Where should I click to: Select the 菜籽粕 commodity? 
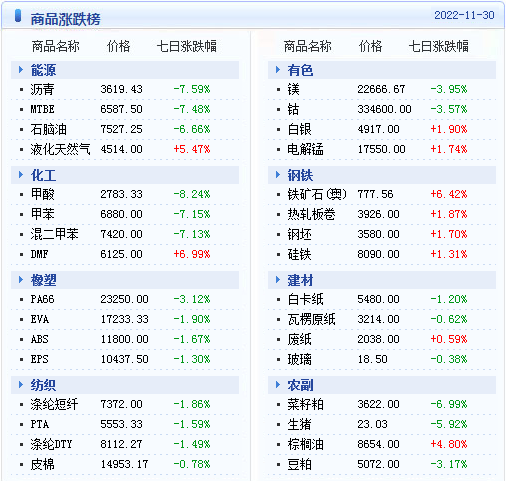(x=306, y=404)
